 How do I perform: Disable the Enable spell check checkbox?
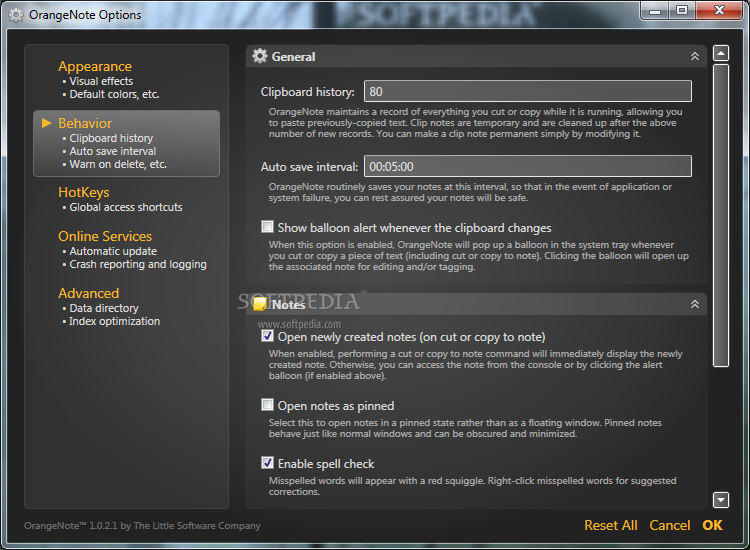pyautogui.click(x=267, y=462)
